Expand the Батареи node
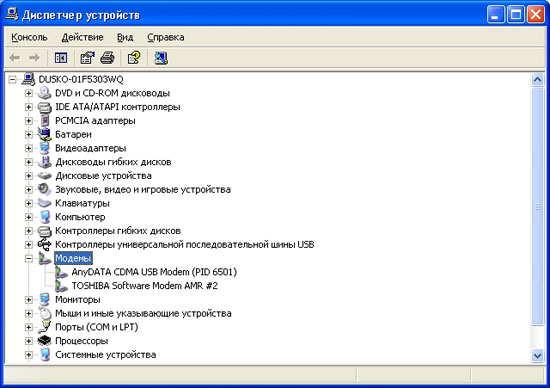This screenshot has width=550, height=388. pyautogui.click(x=29, y=134)
